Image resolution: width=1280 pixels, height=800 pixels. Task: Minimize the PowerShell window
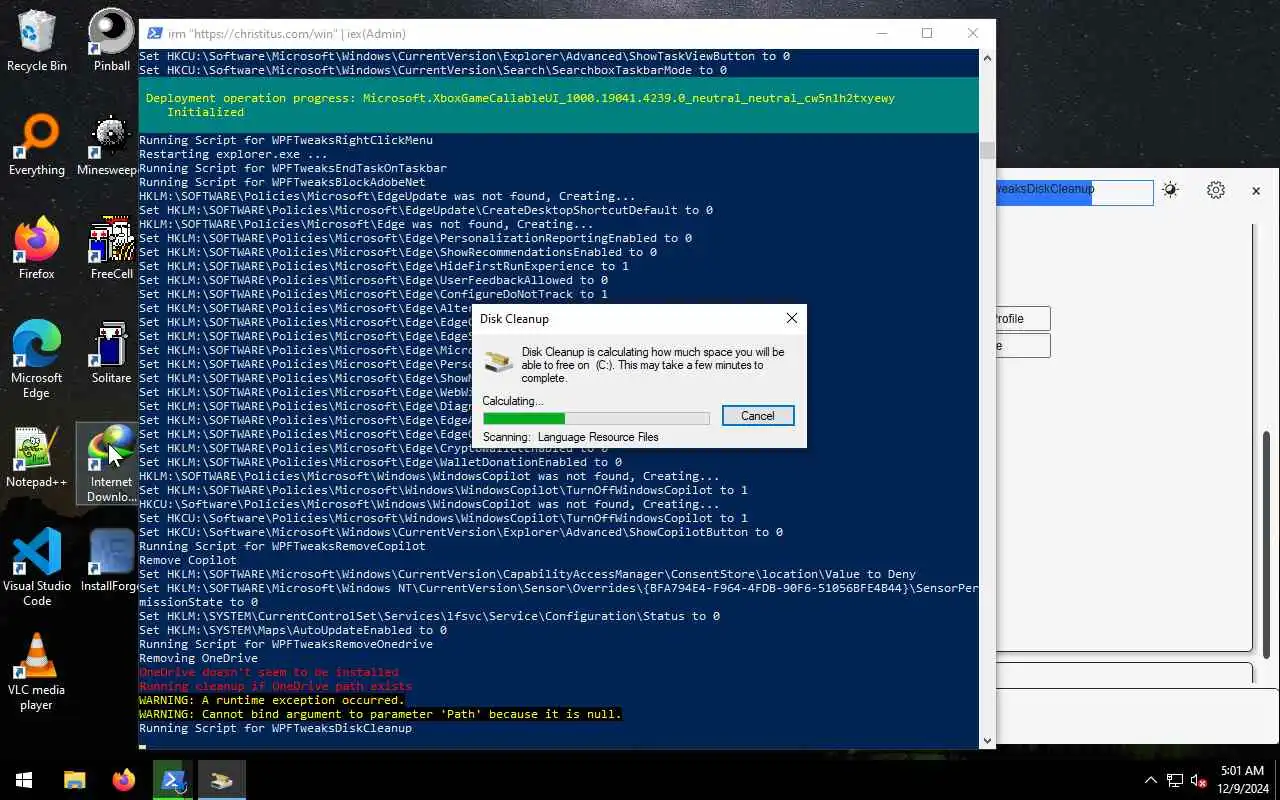point(881,33)
